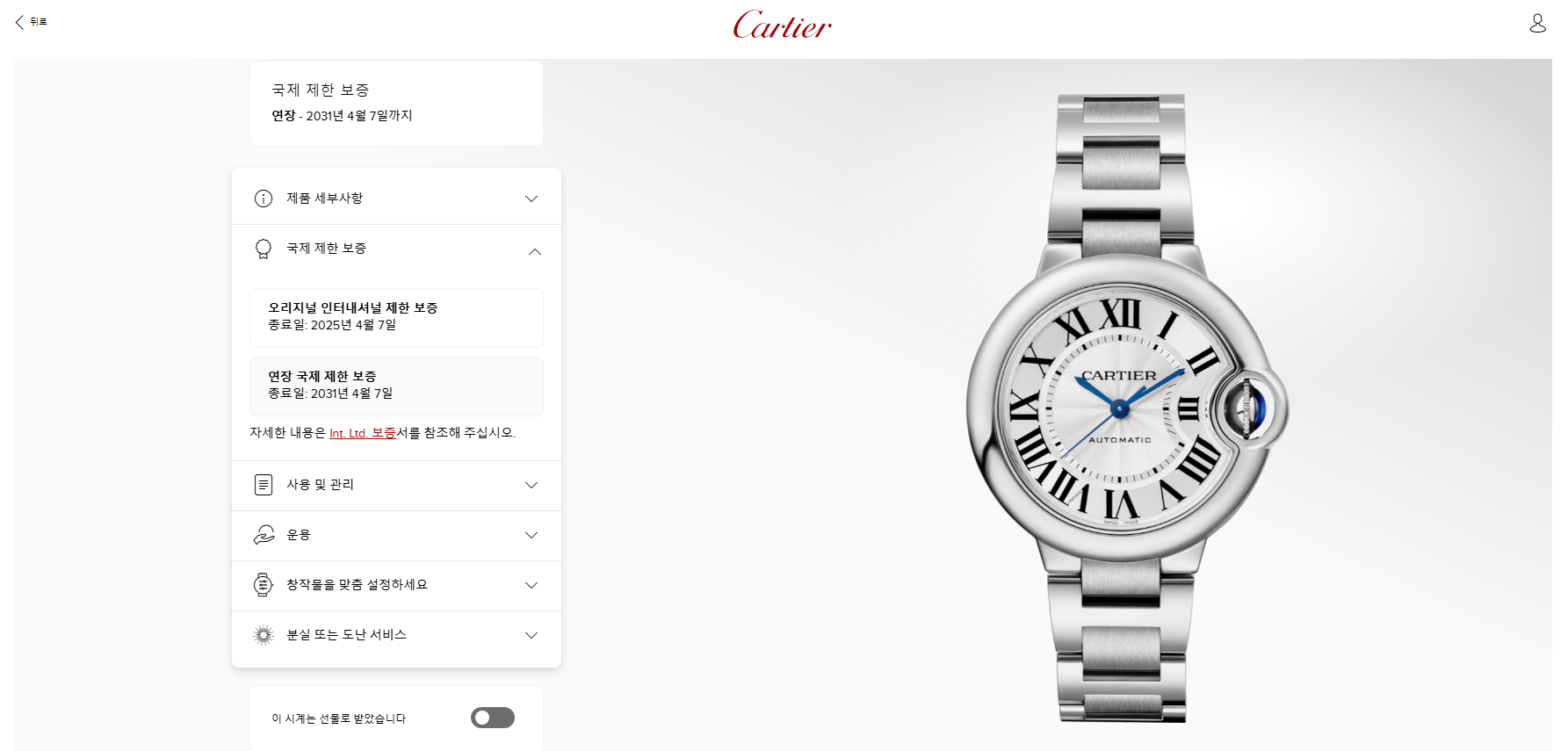Click the hand icon beside 운용
This screenshot has width=1568, height=751.
point(264,535)
